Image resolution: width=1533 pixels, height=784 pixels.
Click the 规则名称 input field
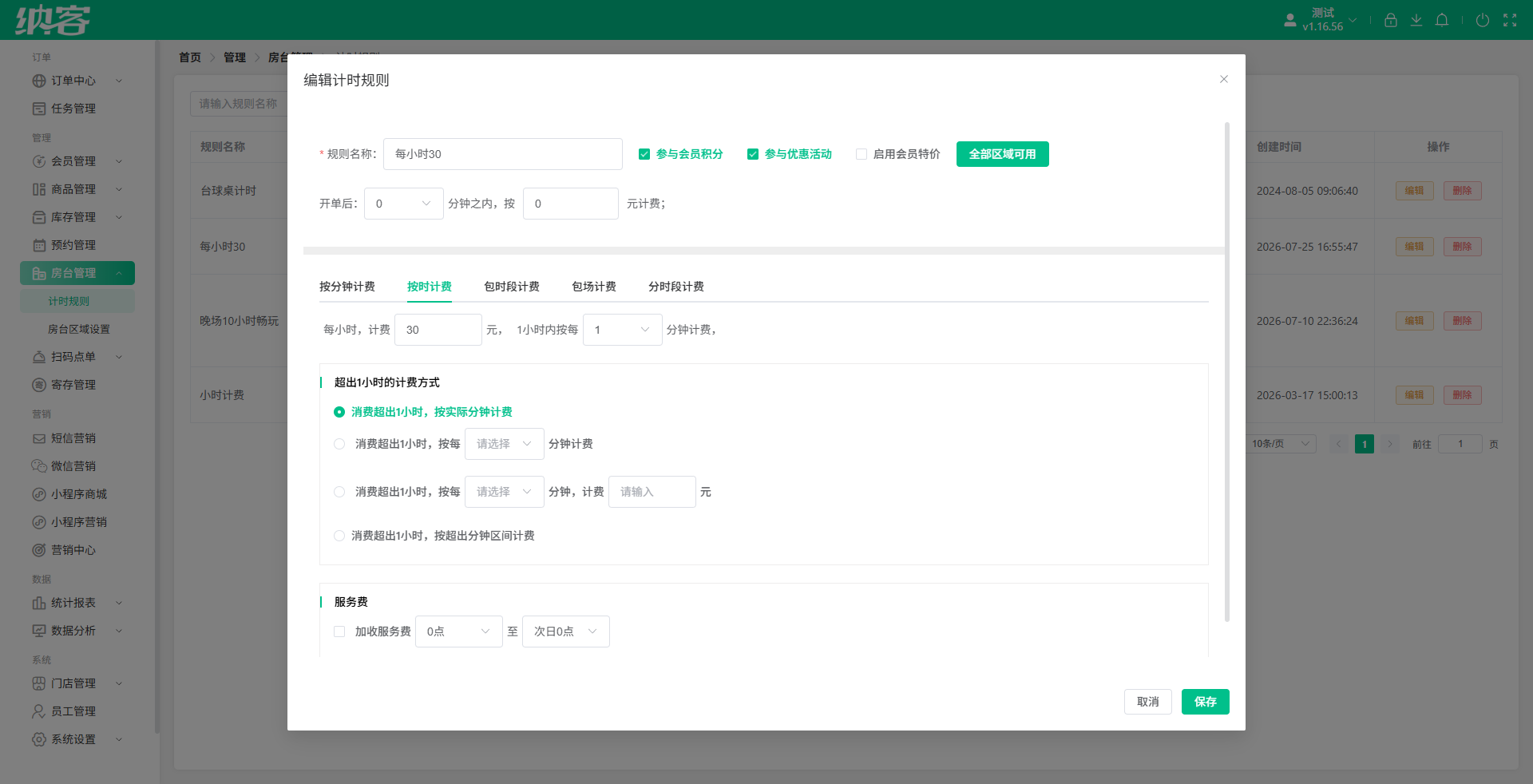(x=503, y=154)
